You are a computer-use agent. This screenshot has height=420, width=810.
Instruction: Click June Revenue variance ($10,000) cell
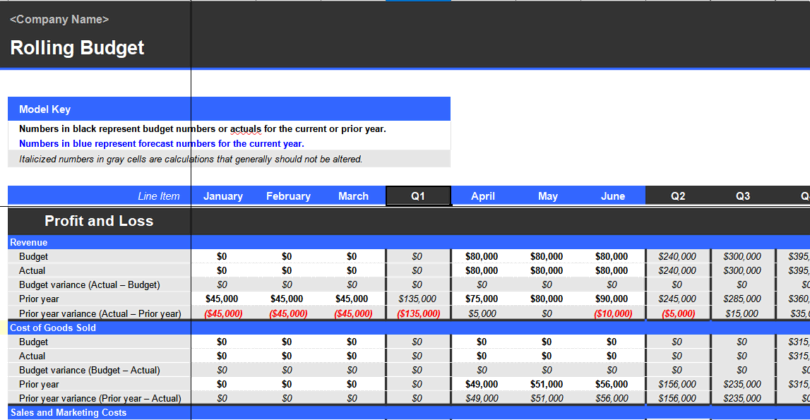613,314
